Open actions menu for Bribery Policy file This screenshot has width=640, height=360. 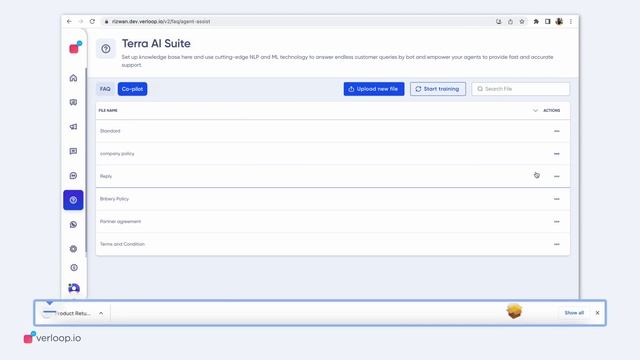click(x=557, y=199)
